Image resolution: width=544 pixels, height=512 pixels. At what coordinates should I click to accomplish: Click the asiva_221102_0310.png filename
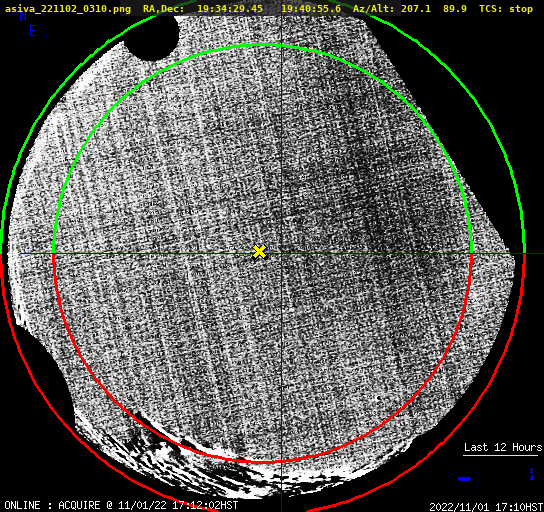(x=68, y=9)
